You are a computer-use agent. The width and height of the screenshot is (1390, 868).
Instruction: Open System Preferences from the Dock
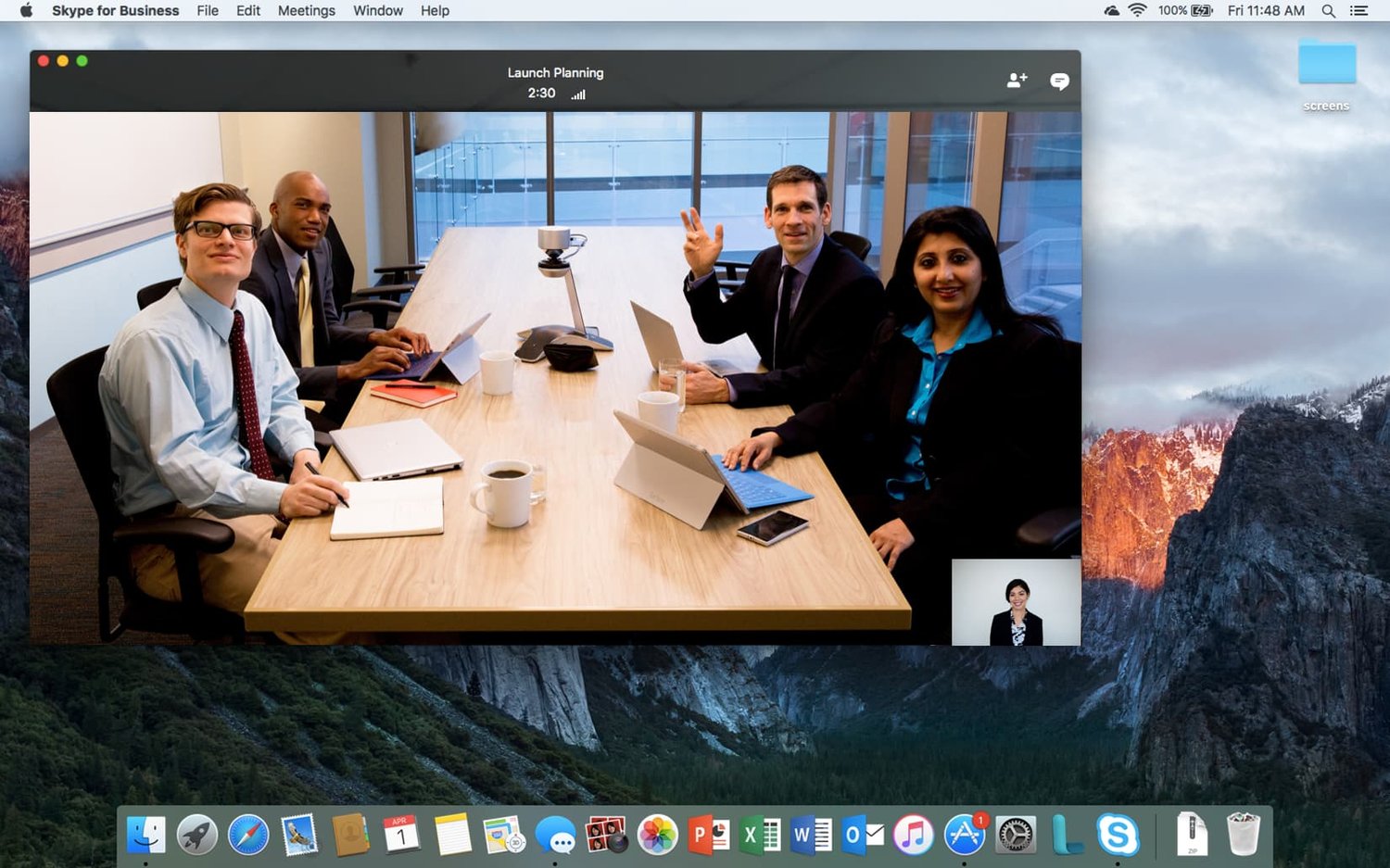tap(1016, 835)
